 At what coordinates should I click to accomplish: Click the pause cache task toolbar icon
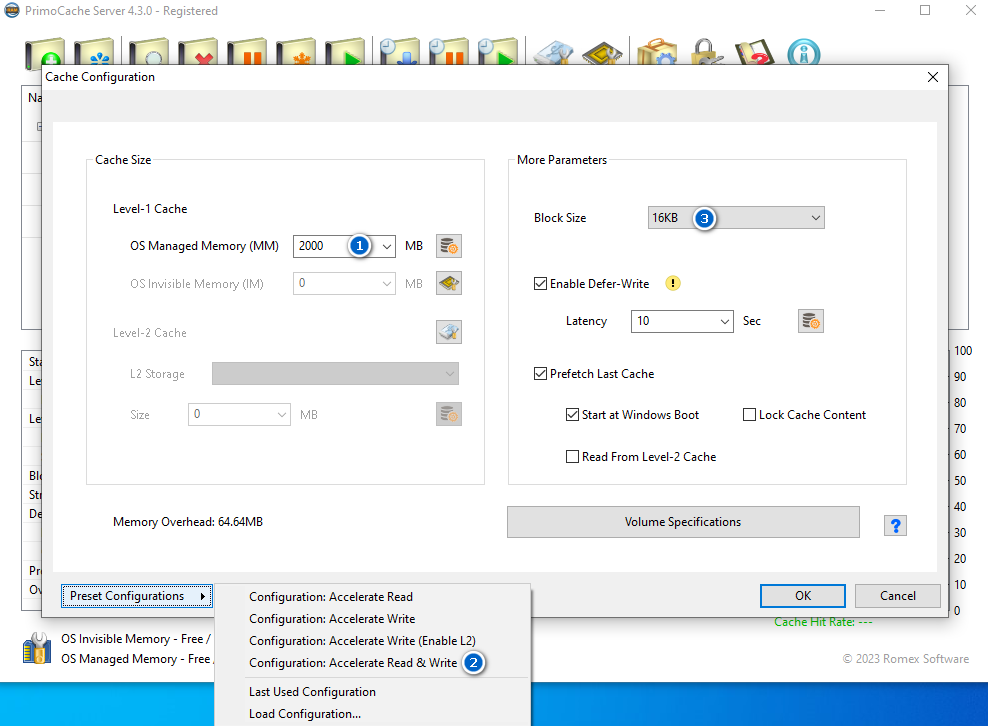click(x=247, y=52)
